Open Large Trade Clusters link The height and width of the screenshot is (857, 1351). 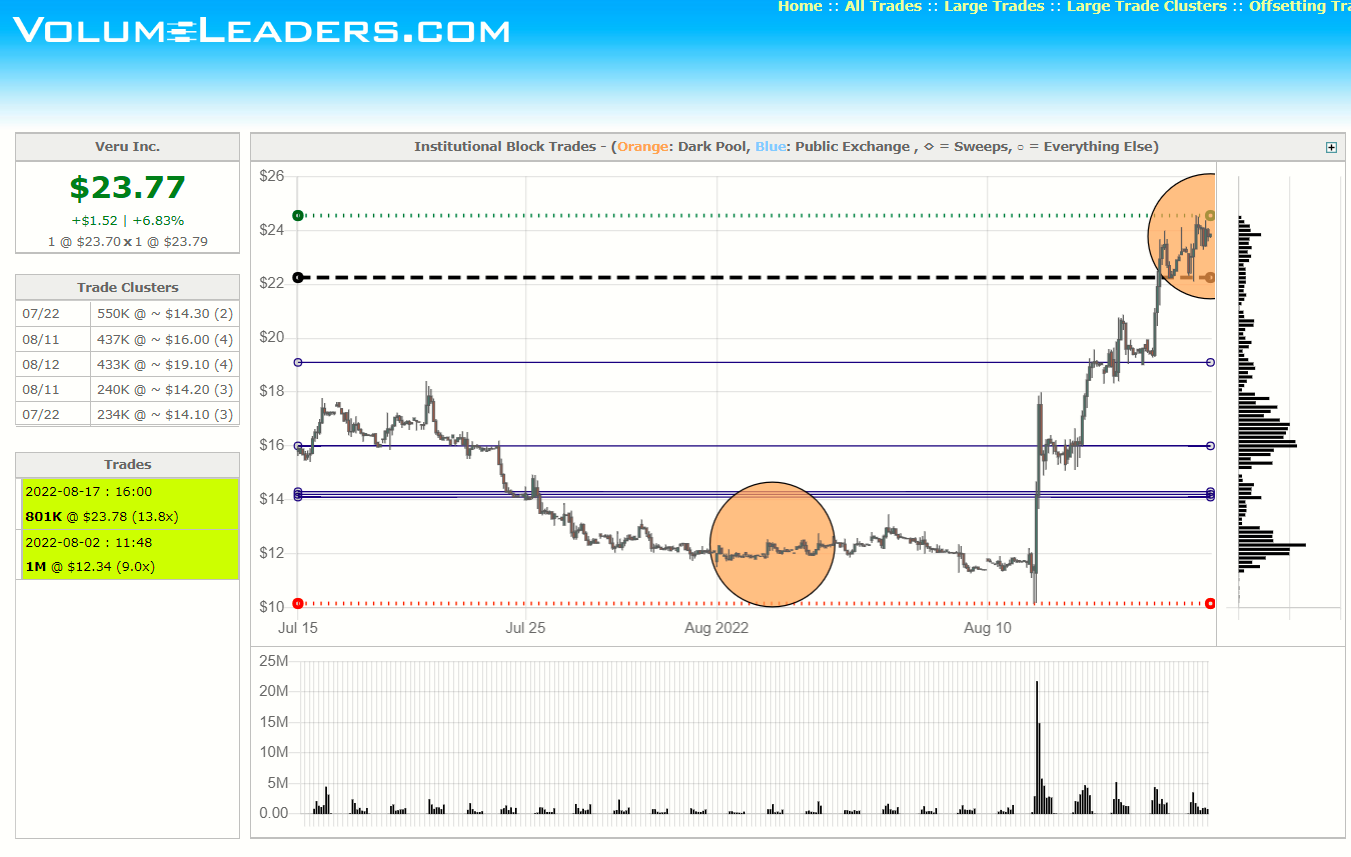click(1147, 7)
